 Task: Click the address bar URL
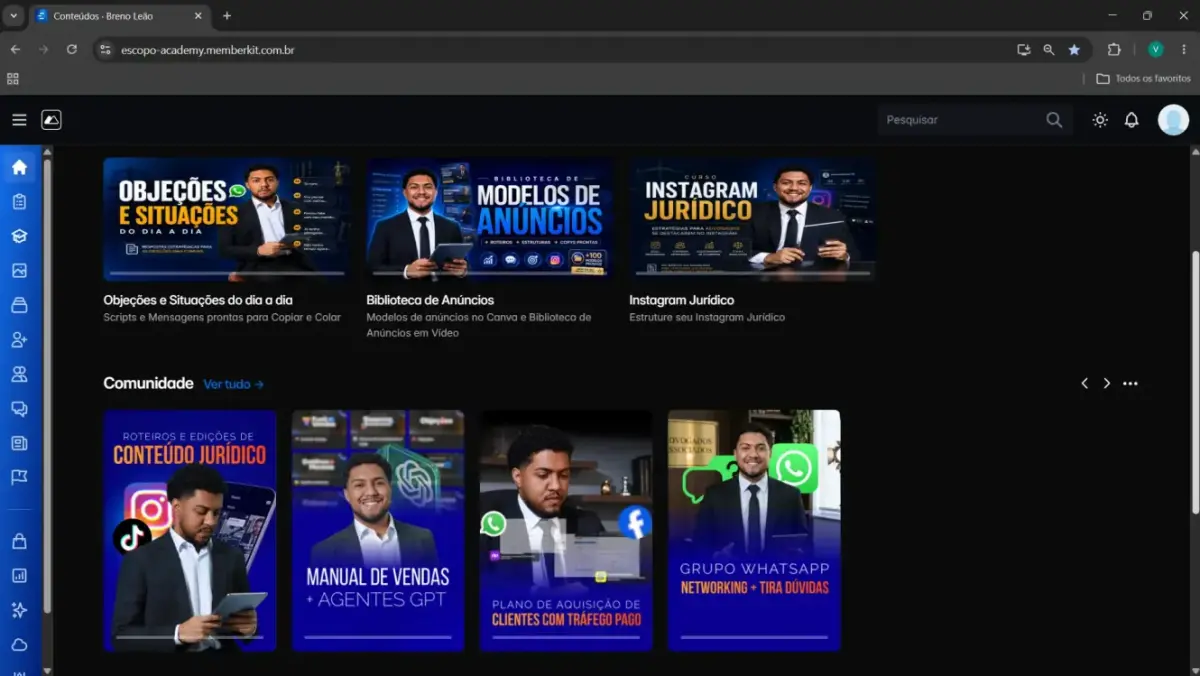207,50
